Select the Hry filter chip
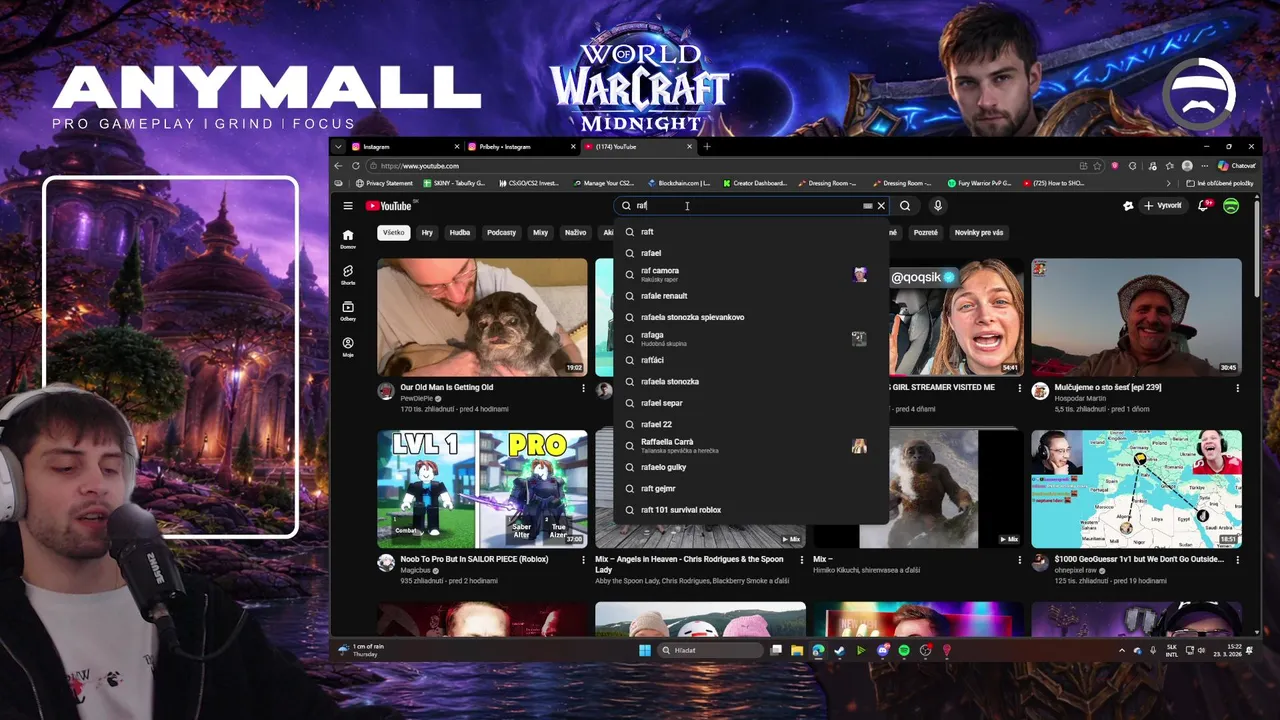The width and height of the screenshot is (1280, 720). point(427,233)
